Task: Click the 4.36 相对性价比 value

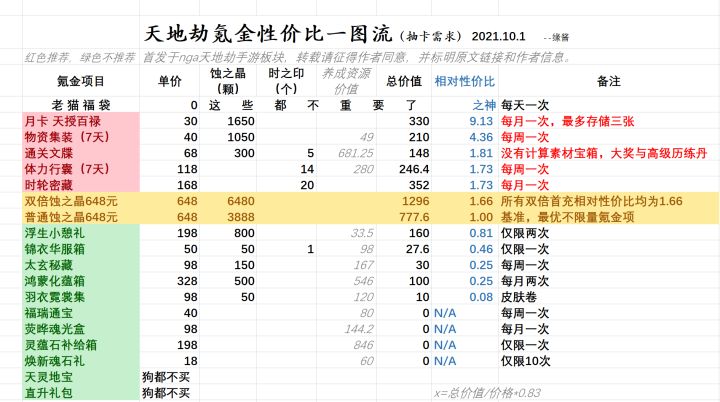Action: pyautogui.click(x=481, y=137)
